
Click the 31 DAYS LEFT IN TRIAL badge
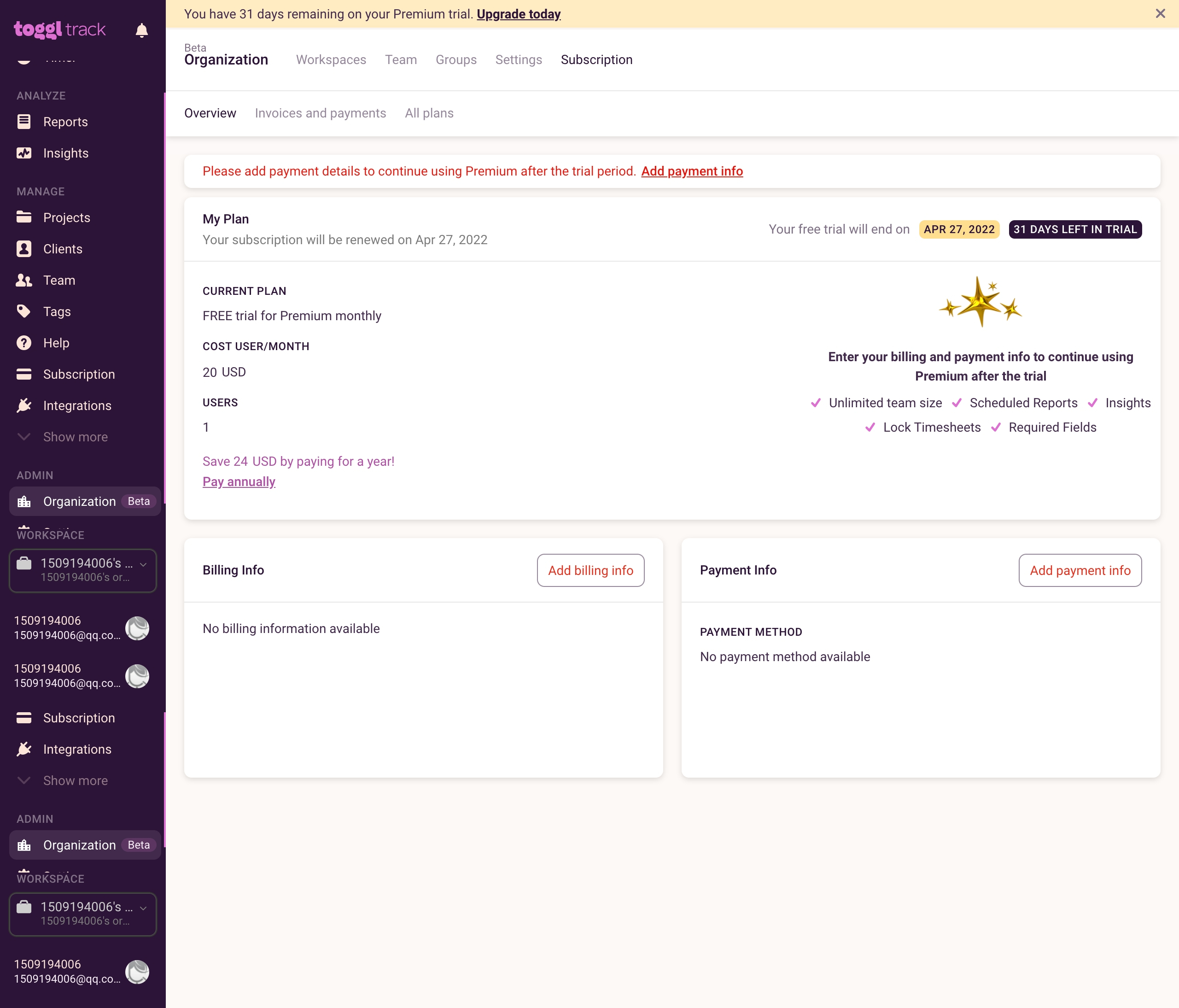click(1075, 229)
